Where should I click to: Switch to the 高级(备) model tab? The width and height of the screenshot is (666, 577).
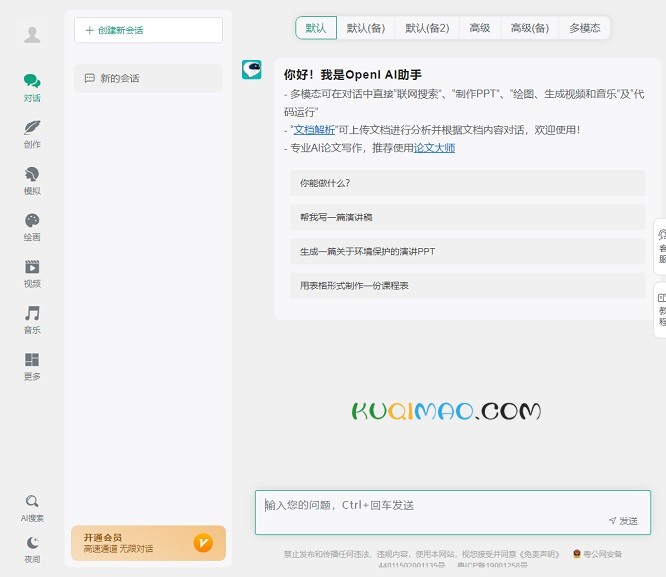pos(530,28)
